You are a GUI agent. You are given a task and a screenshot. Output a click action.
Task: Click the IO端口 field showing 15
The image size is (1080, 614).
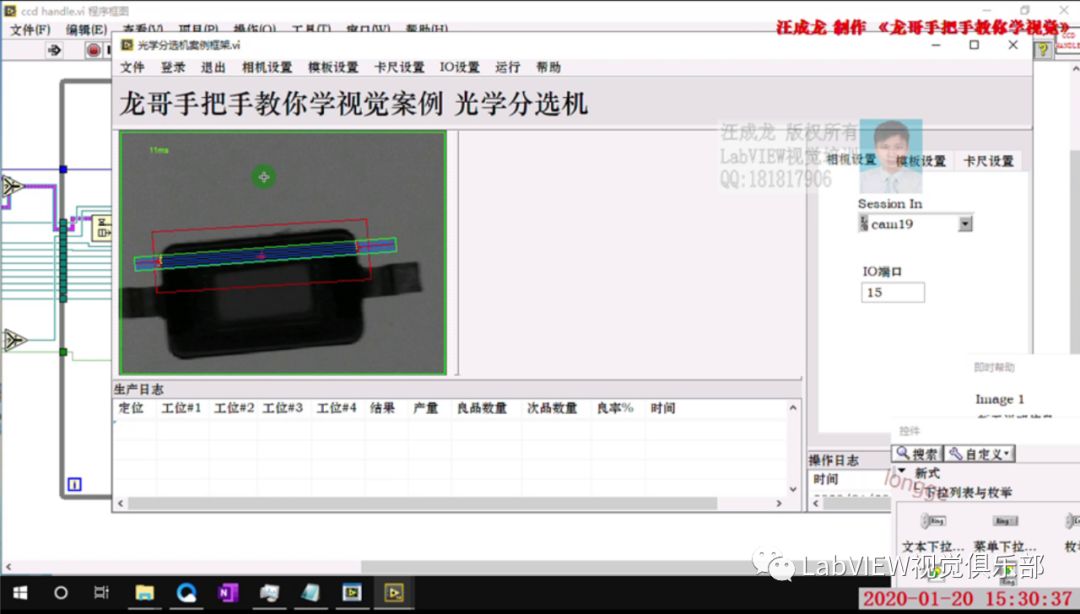(x=893, y=292)
